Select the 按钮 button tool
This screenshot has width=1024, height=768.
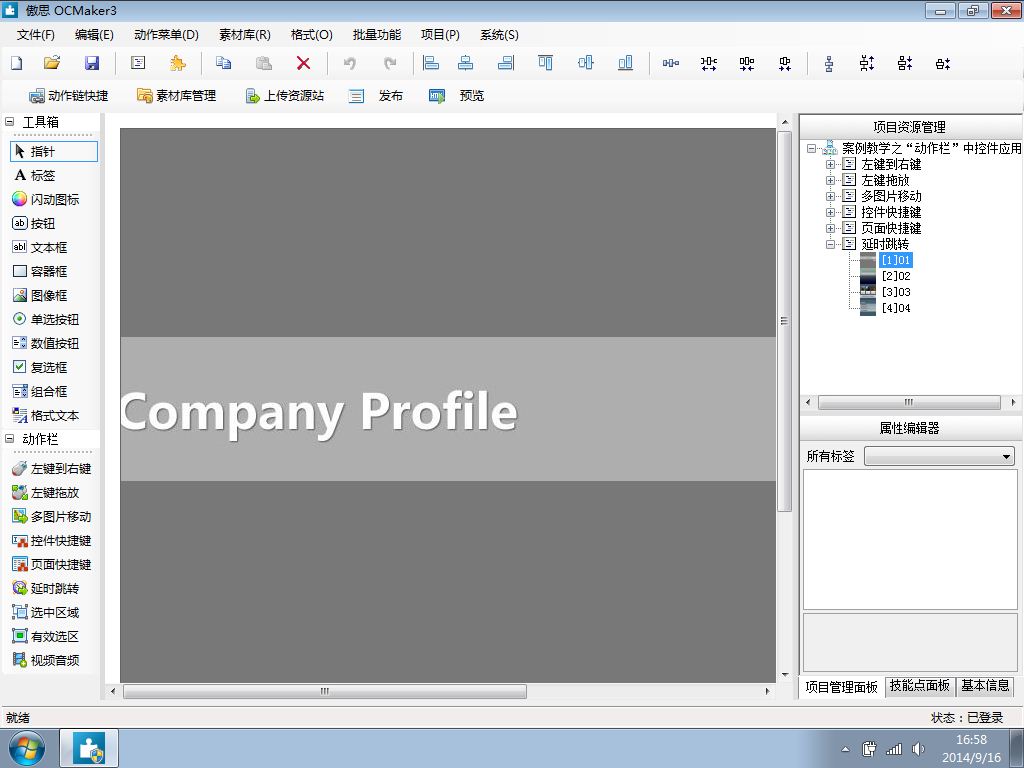point(34,223)
